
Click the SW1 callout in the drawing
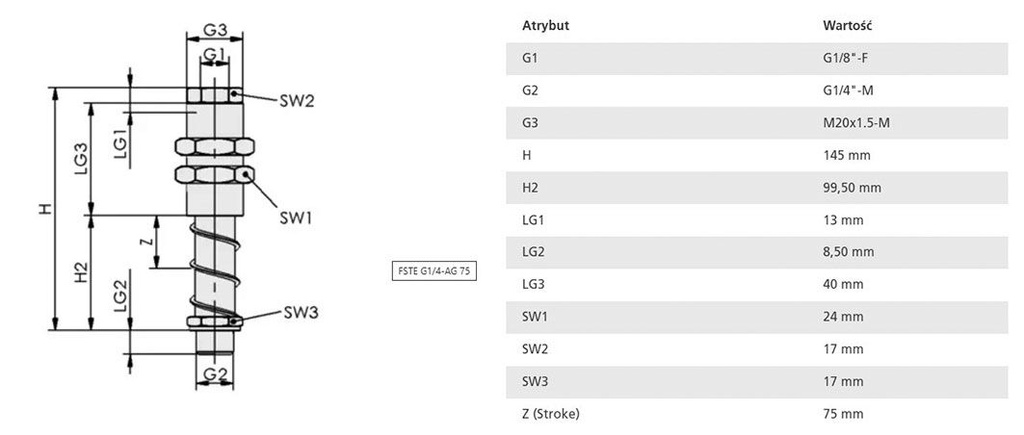tap(296, 216)
